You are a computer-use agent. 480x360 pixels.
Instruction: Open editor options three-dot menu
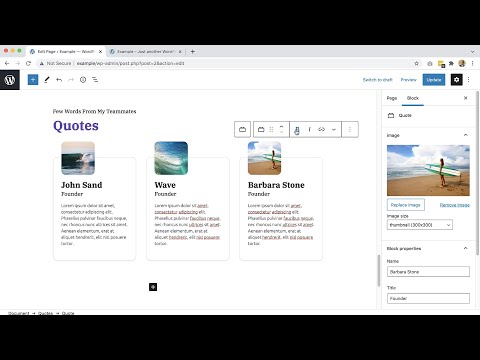(x=469, y=80)
